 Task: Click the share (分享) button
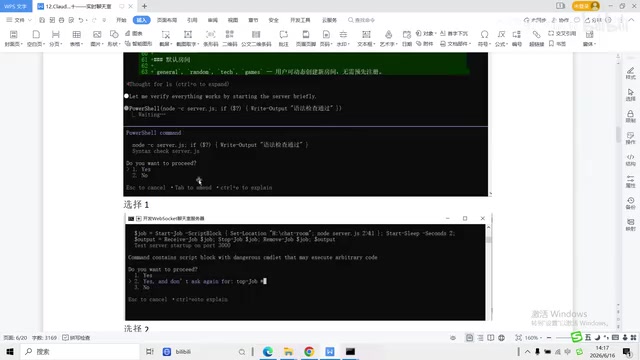click(x=593, y=20)
